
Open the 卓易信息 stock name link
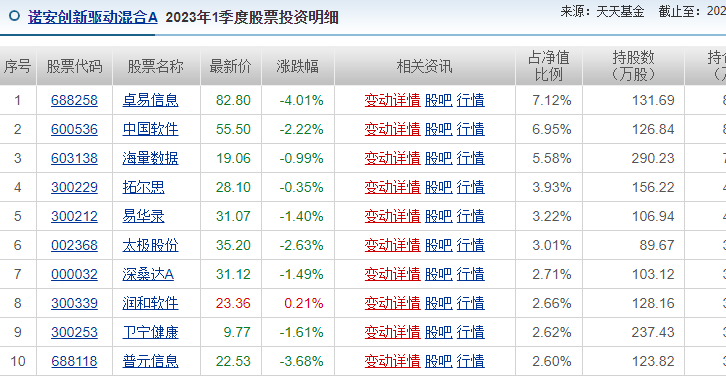pyautogui.click(x=150, y=100)
